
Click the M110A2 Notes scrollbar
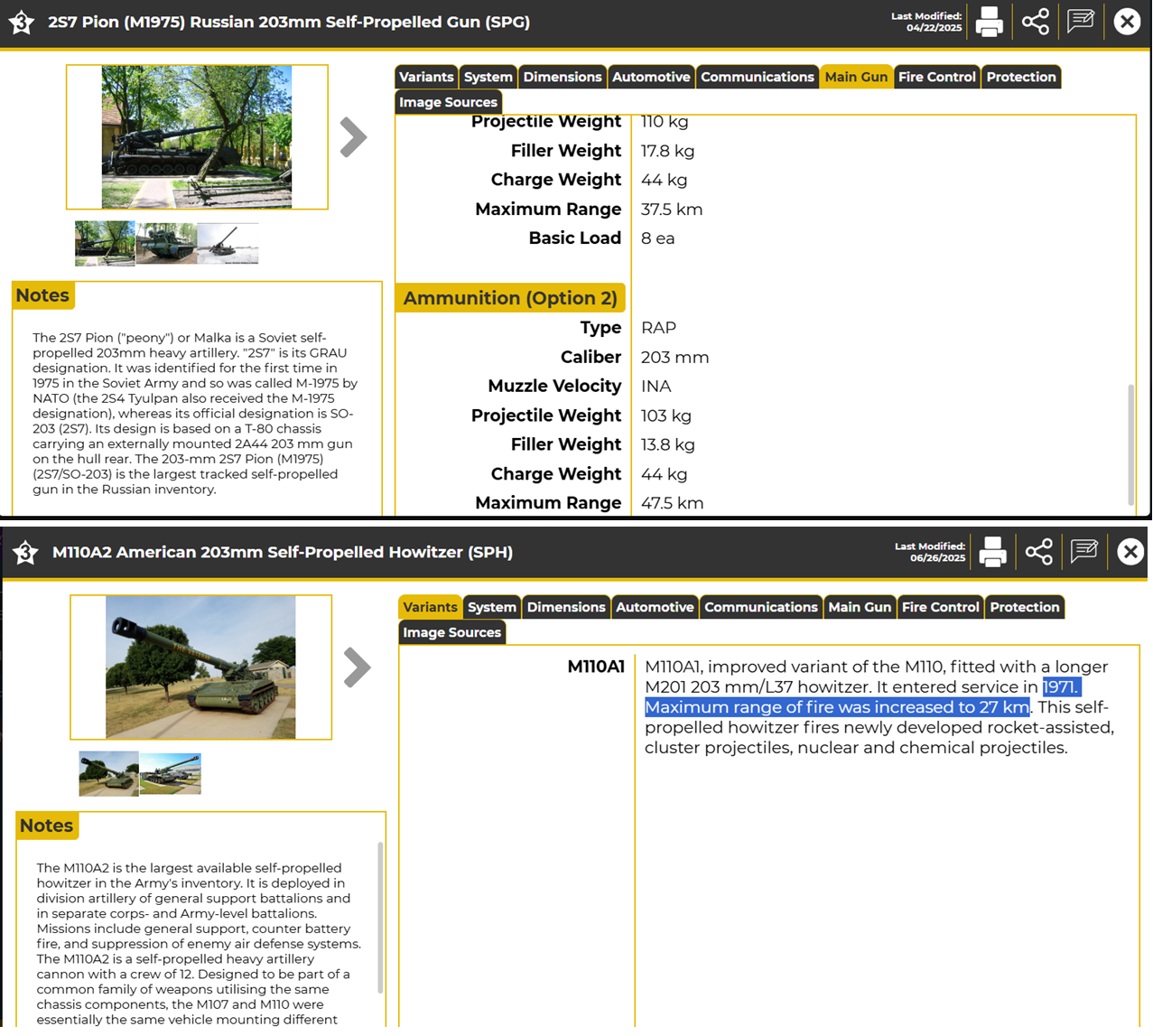click(380, 918)
